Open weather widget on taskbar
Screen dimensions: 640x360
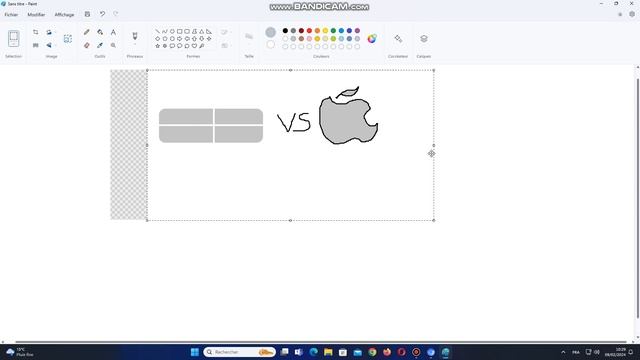[x=20, y=352]
